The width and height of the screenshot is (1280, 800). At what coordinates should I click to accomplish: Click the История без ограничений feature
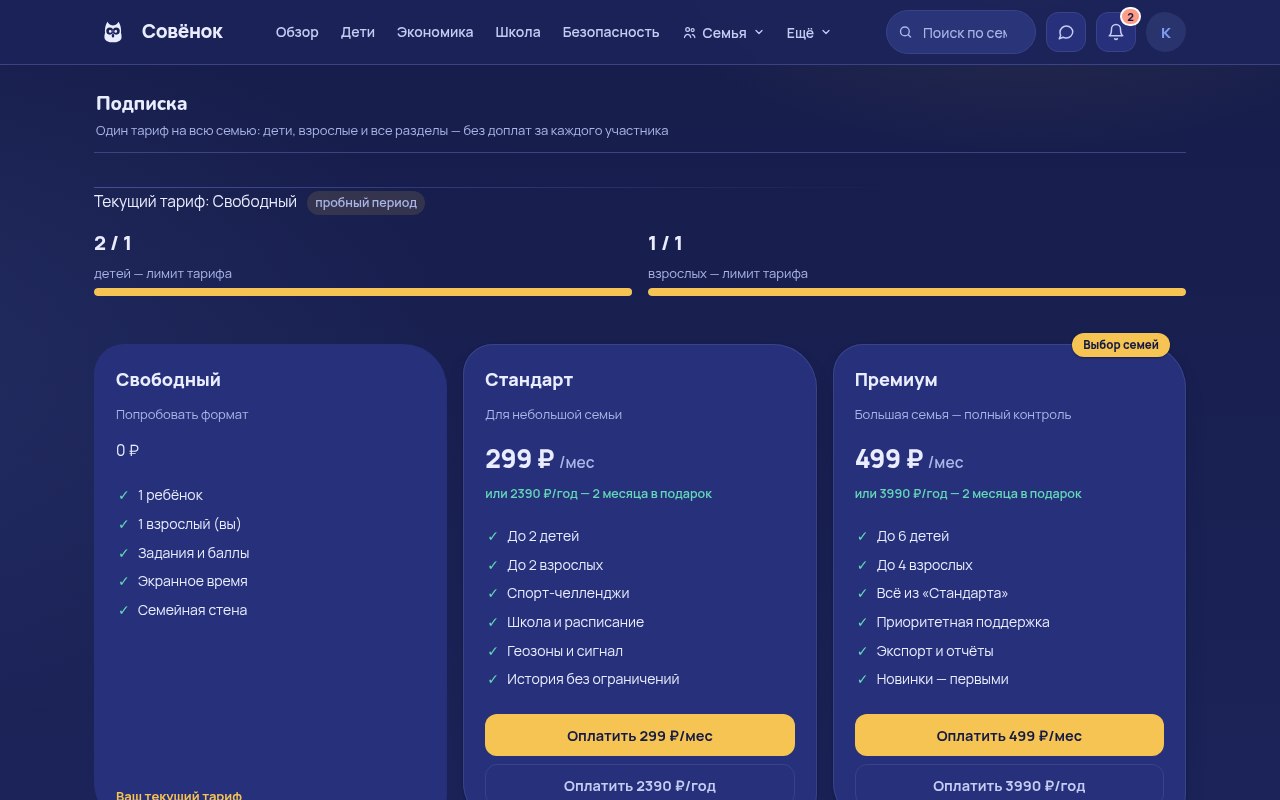click(x=593, y=679)
